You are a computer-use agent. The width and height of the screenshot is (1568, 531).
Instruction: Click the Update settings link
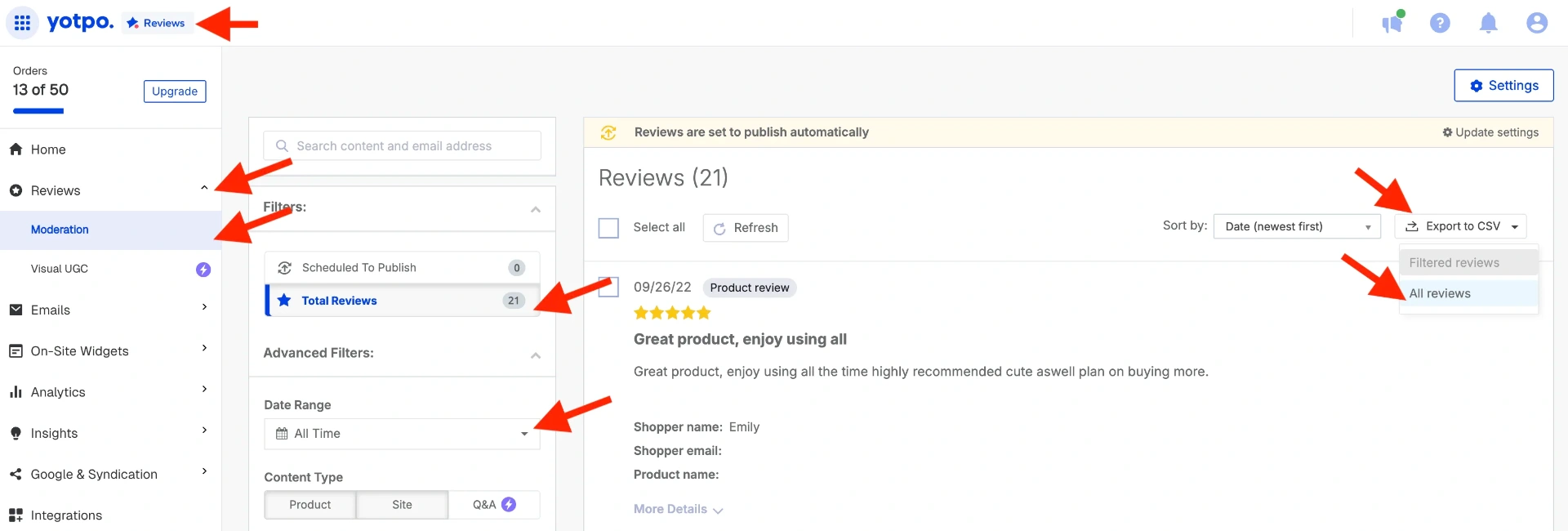1490,132
